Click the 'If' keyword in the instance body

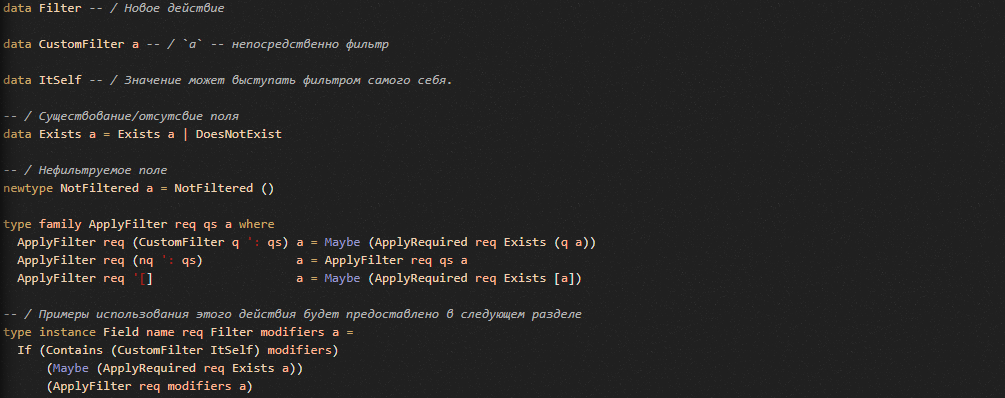pos(24,350)
